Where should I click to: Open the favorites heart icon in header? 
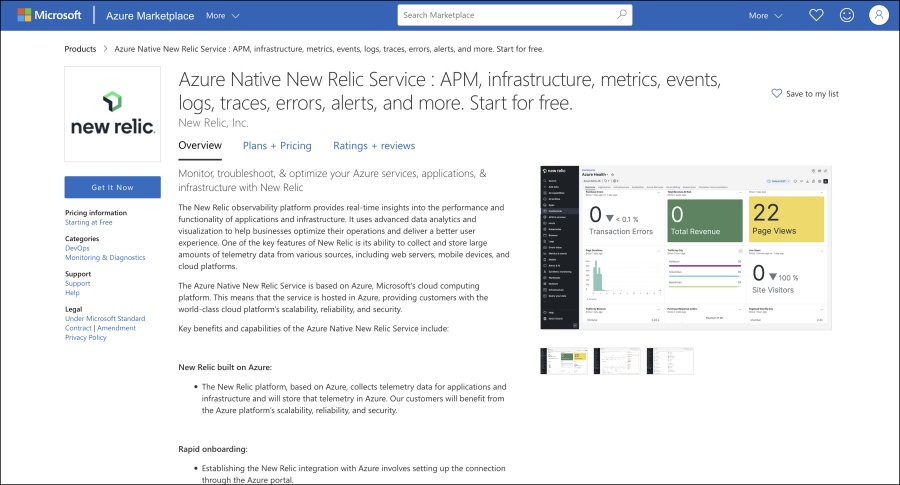816,15
